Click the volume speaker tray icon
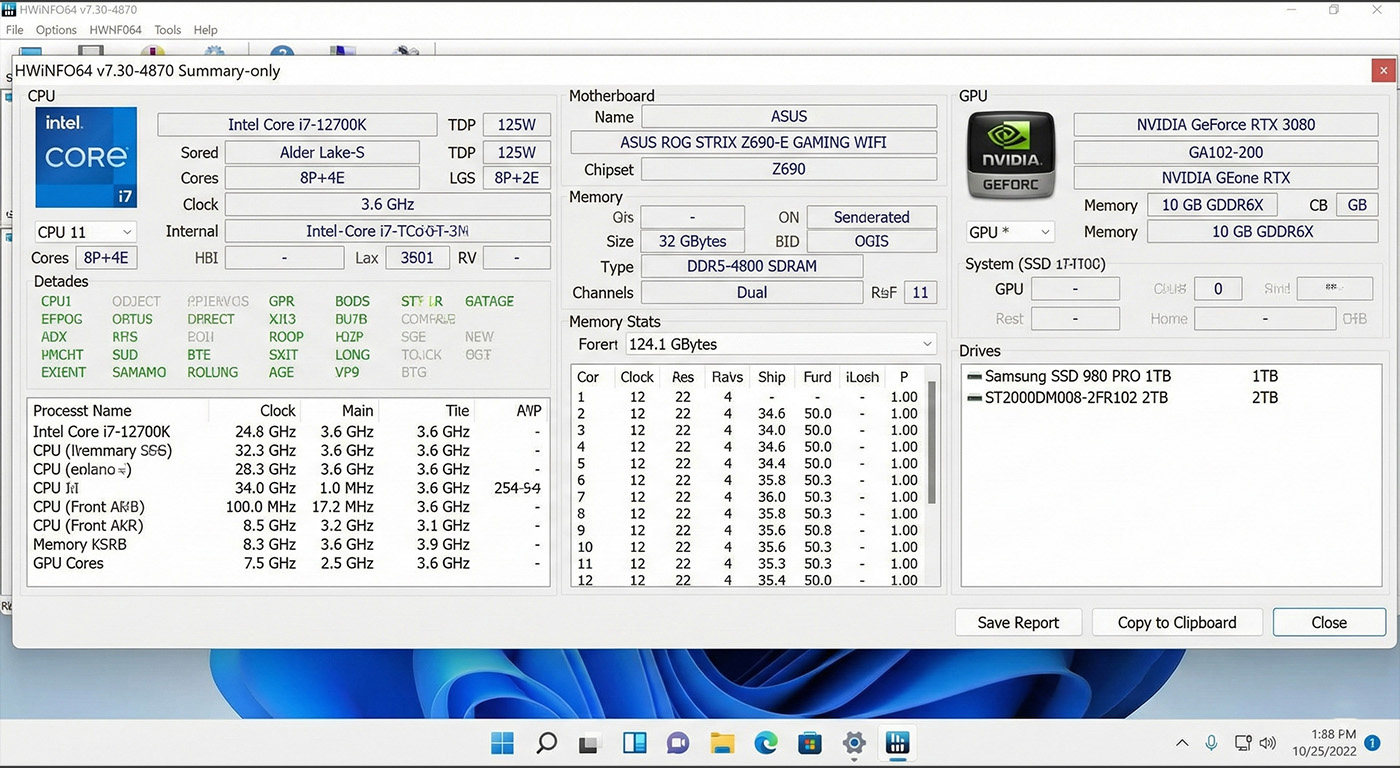 [1268, 743]
